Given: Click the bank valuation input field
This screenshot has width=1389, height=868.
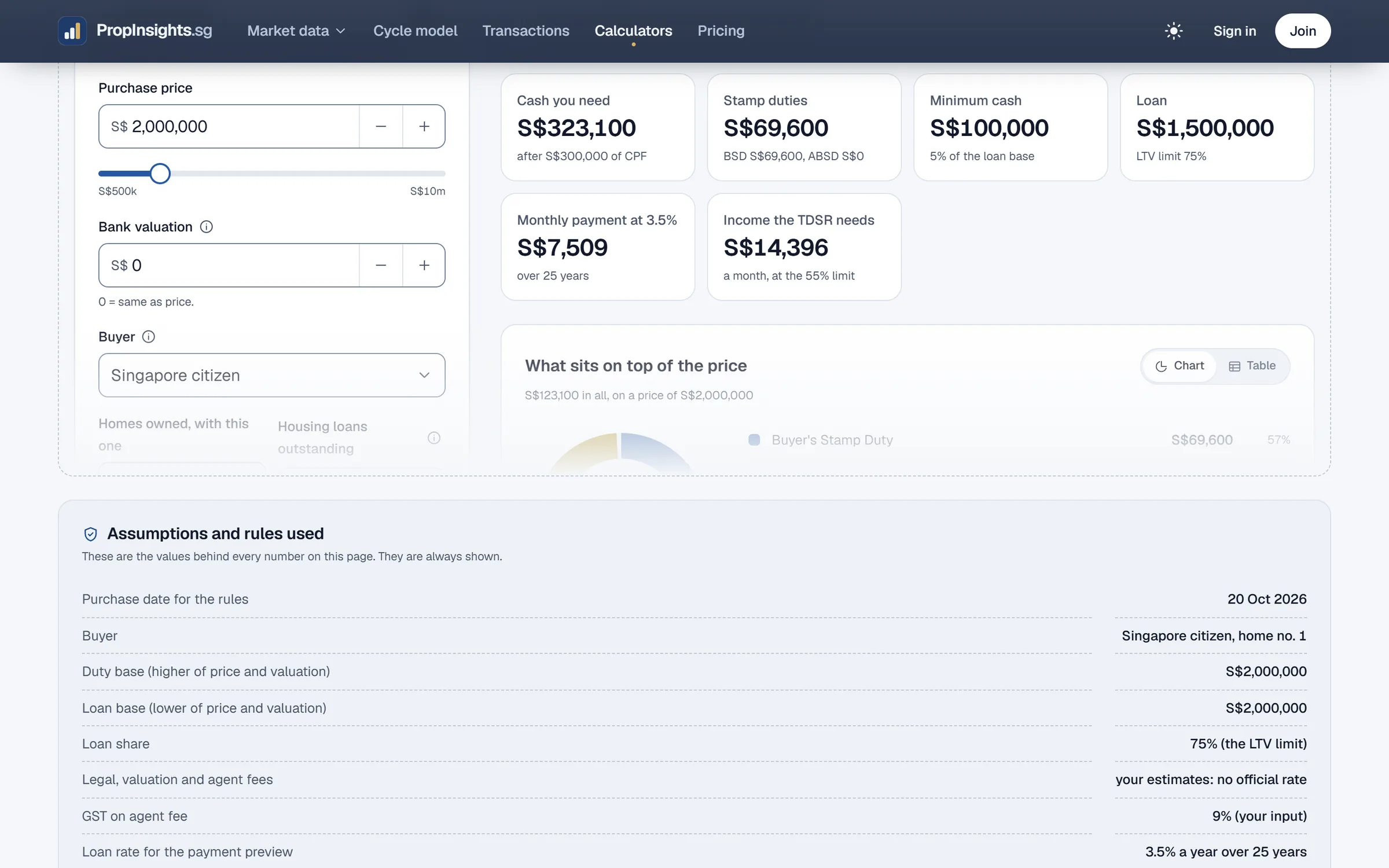Looking at the screenshot, I should pyautogui.click(x=229, y=265).
